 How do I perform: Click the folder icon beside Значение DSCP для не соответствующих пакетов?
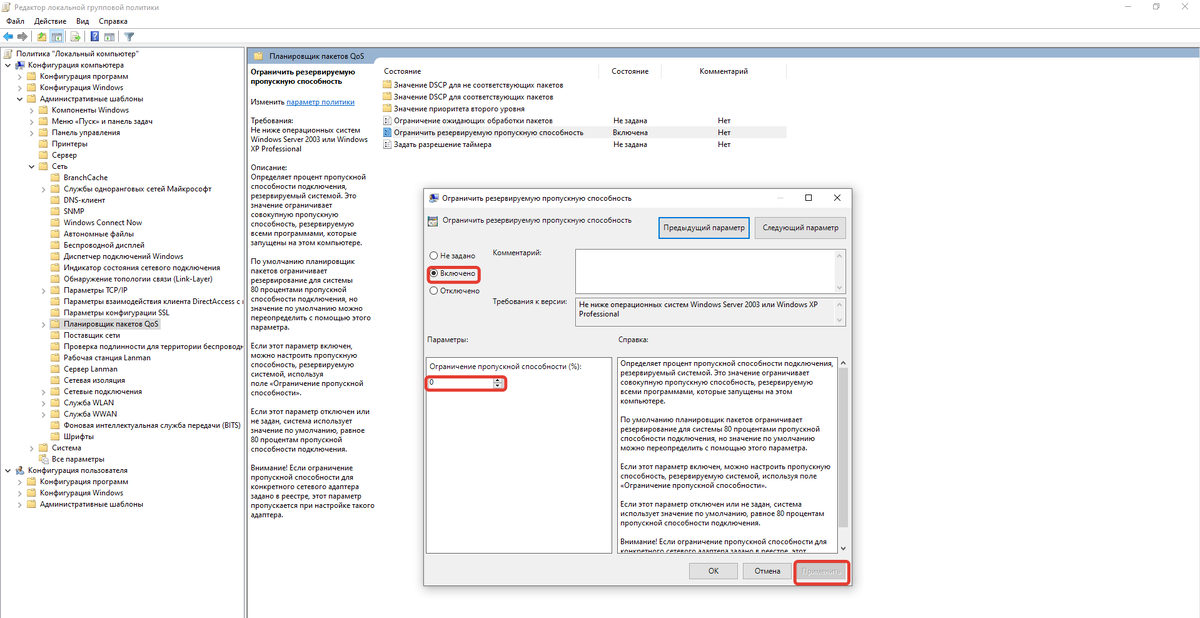coord(388,86)
